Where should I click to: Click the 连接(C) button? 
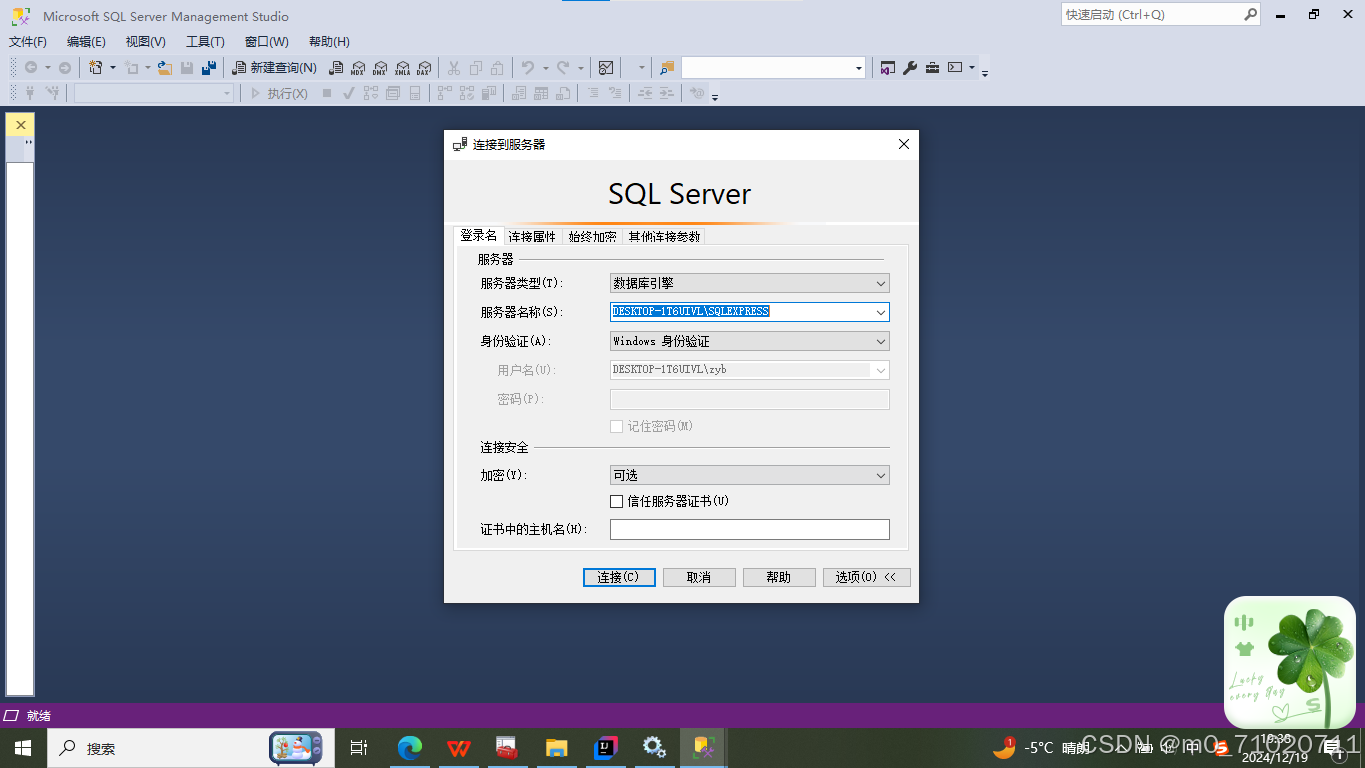[x=619, y=578]
